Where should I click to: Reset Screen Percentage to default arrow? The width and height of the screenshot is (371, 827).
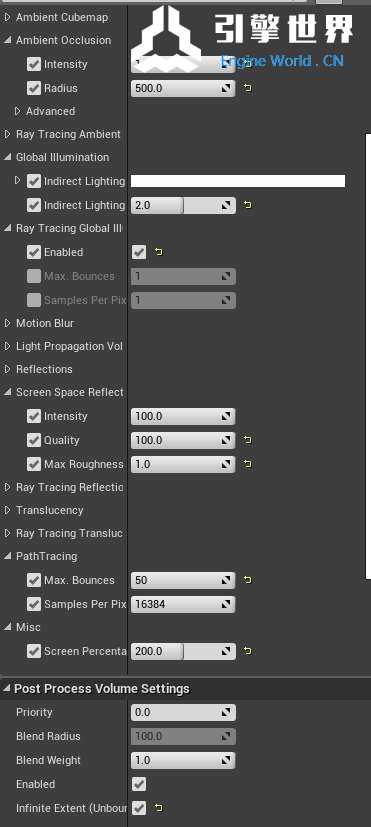click(248, 651)
